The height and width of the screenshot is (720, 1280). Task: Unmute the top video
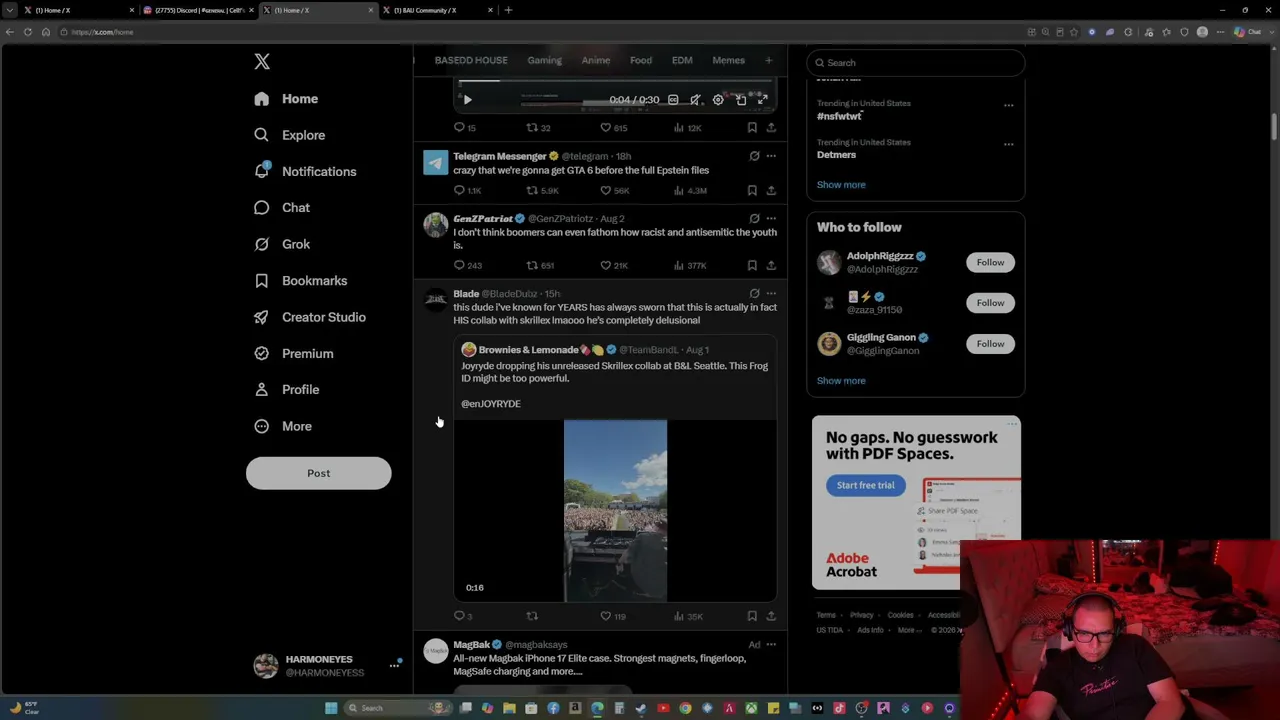pos(695,100)
